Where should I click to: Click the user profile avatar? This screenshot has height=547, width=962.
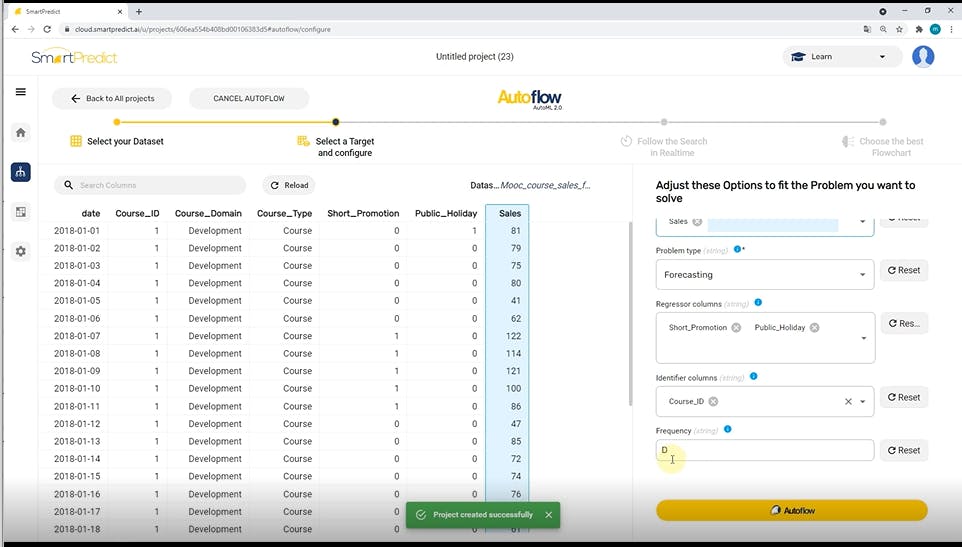(x=923, y=56)
